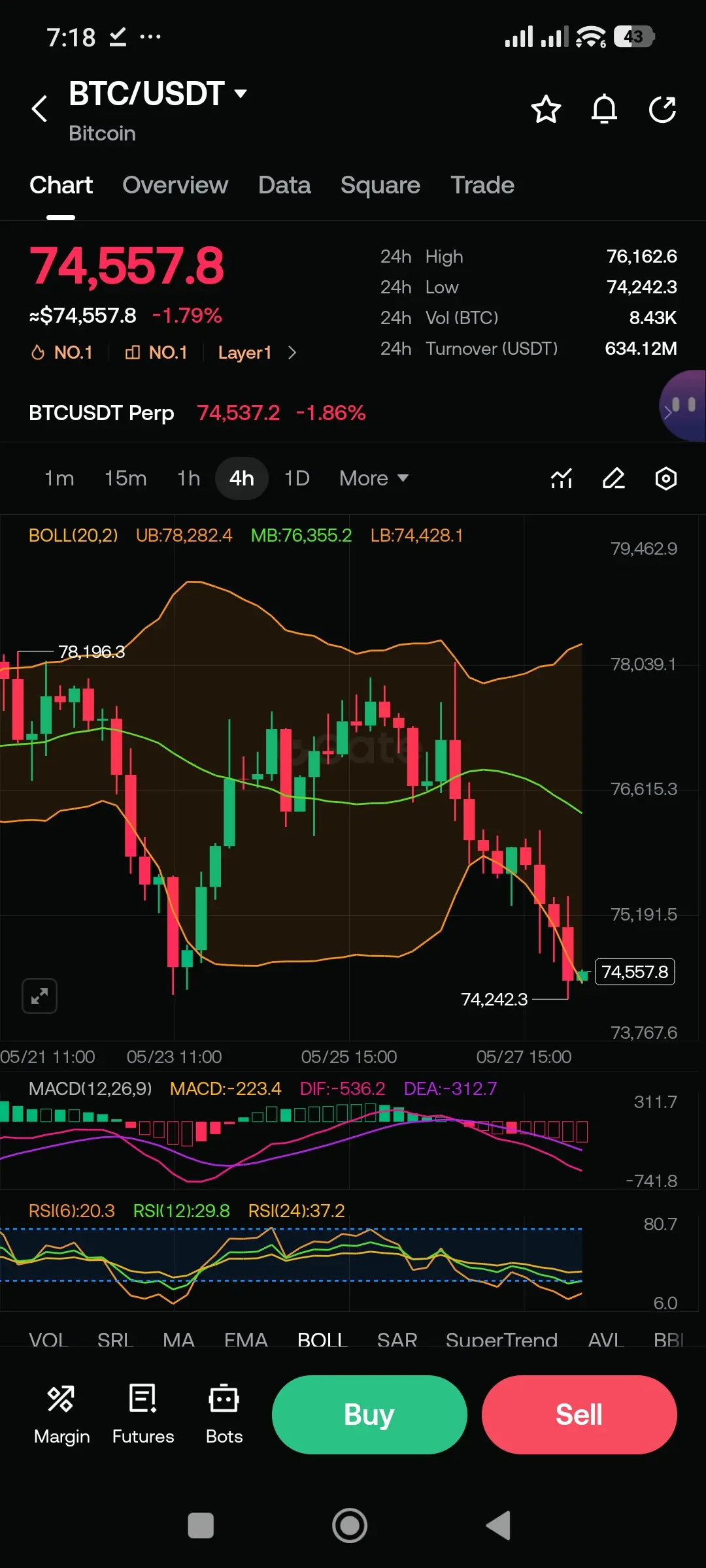Tap the Layer1 category tag

pos(244,353)
